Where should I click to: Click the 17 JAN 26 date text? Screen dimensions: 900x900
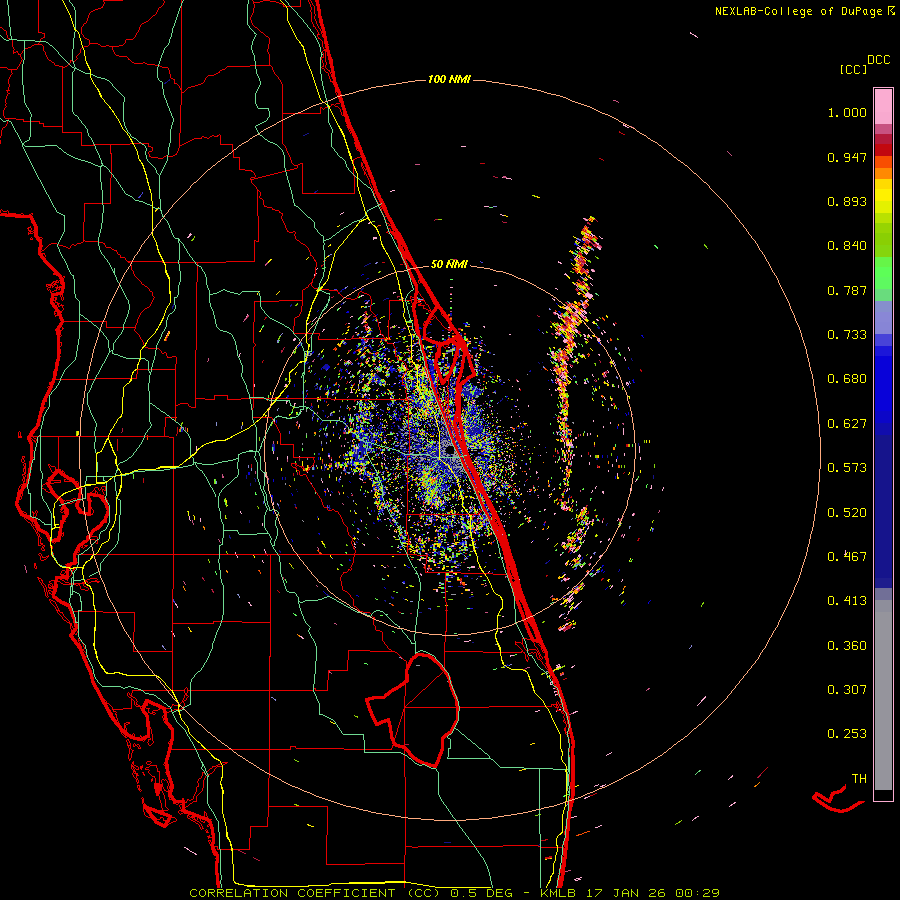(628, 893)
